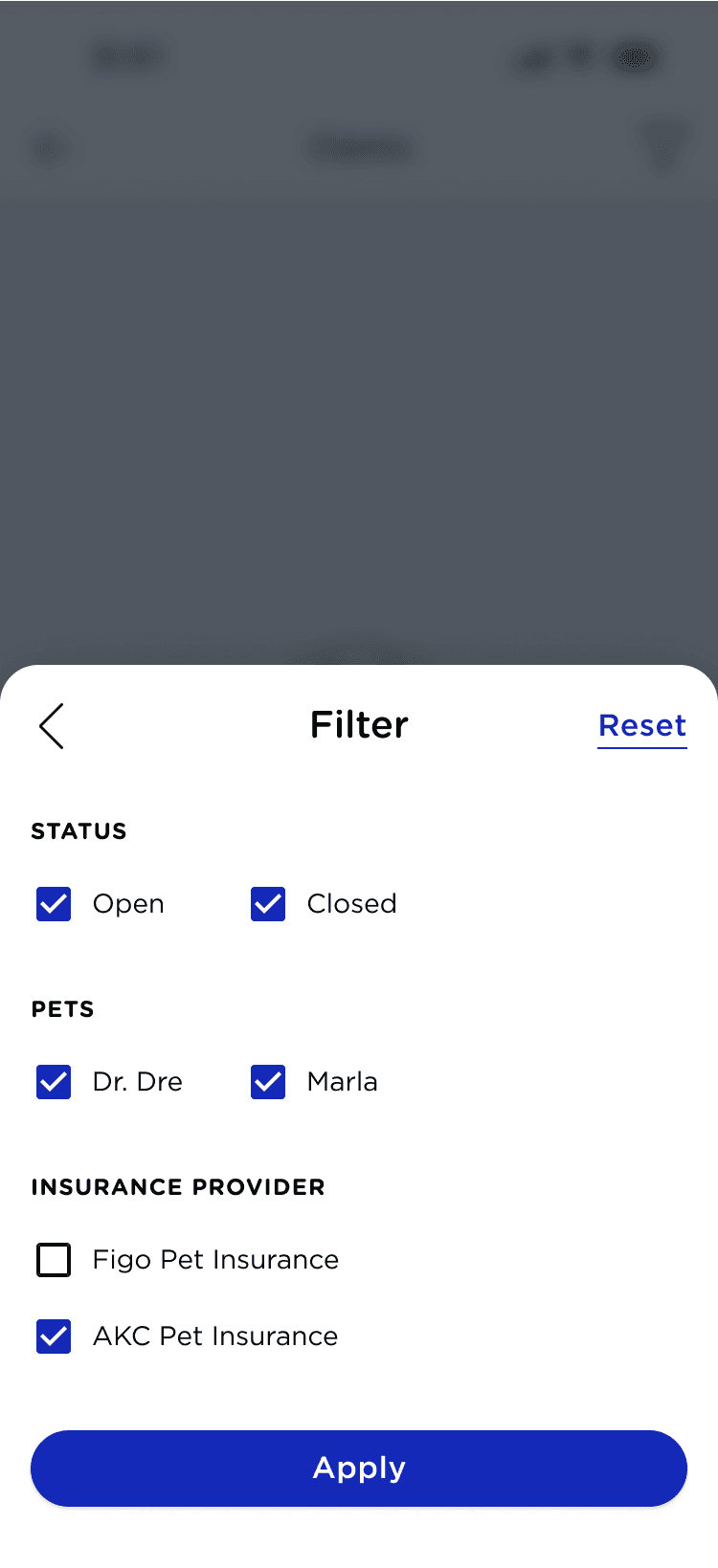718x1568 pixels.
Task: Dismiss the sheet via dimmed background
Action: tap(359, 402)
